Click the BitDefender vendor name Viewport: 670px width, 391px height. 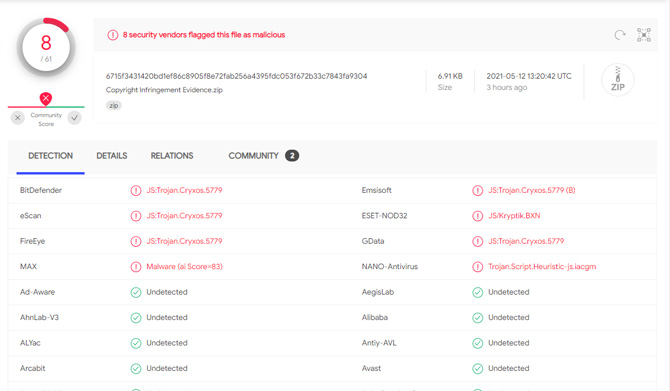(41, 190)
